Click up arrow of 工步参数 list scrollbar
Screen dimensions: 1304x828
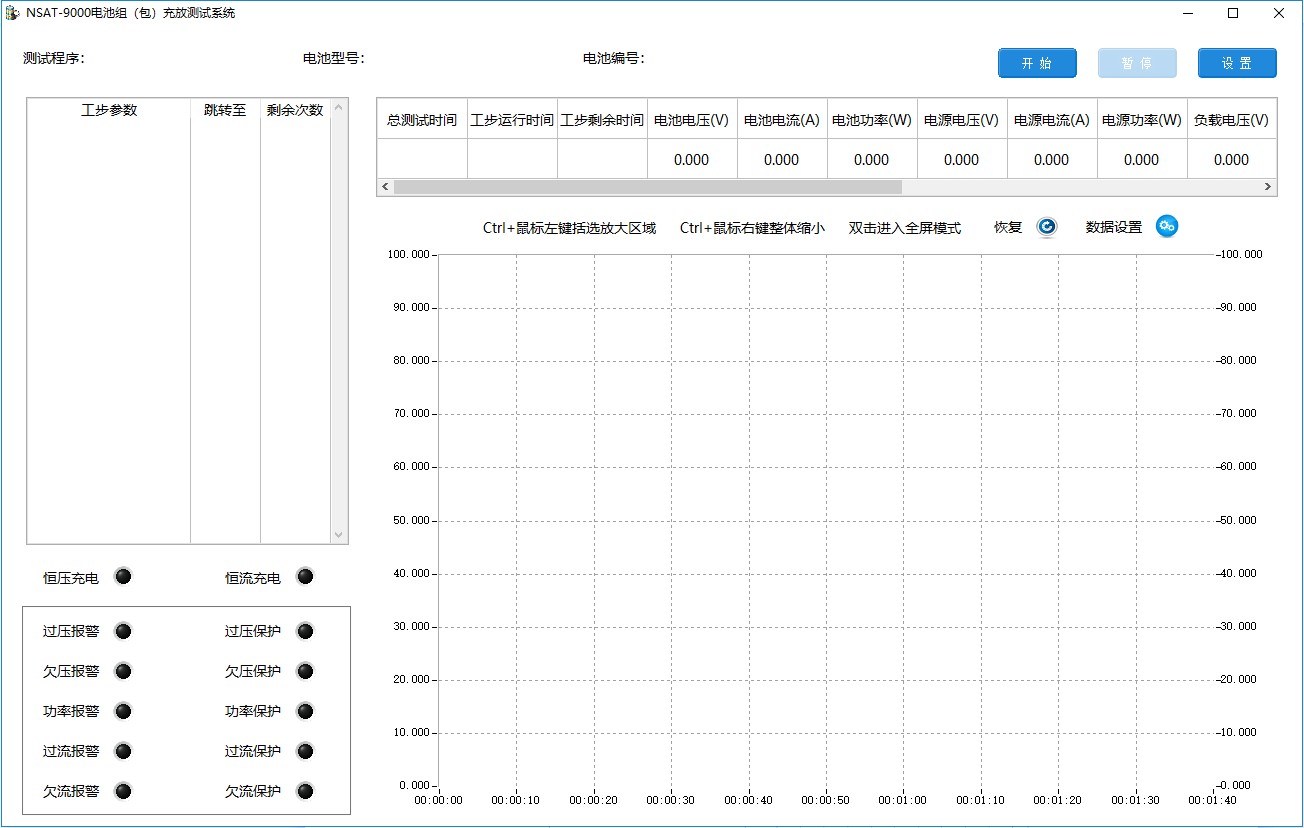pos(338,107)
